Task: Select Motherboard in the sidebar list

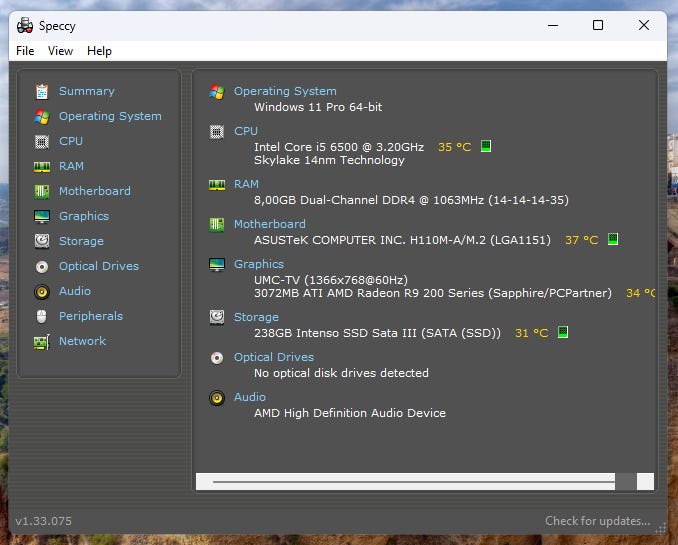Action: 95,191
